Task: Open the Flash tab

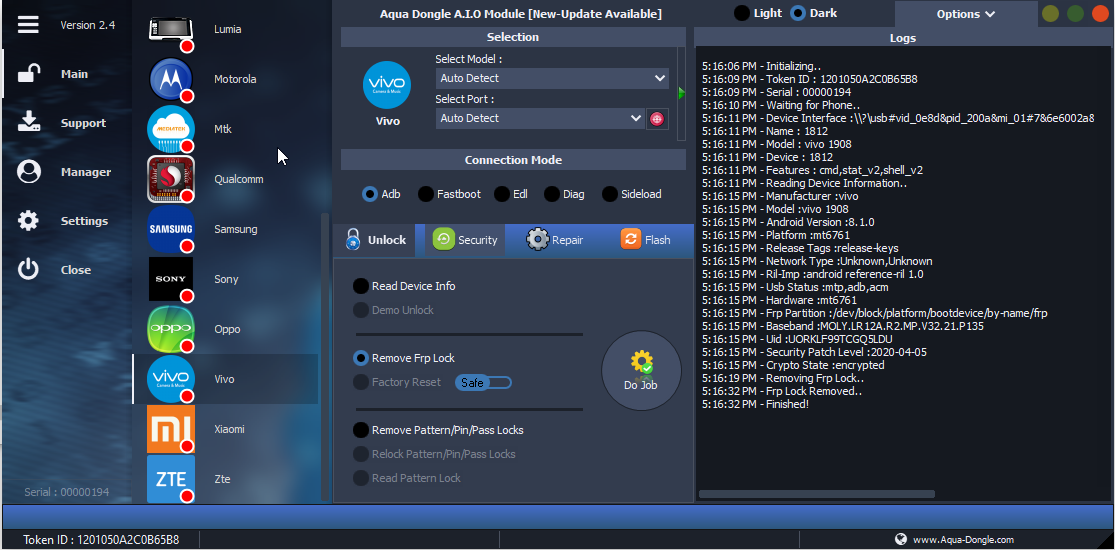Action: (645, 240)
